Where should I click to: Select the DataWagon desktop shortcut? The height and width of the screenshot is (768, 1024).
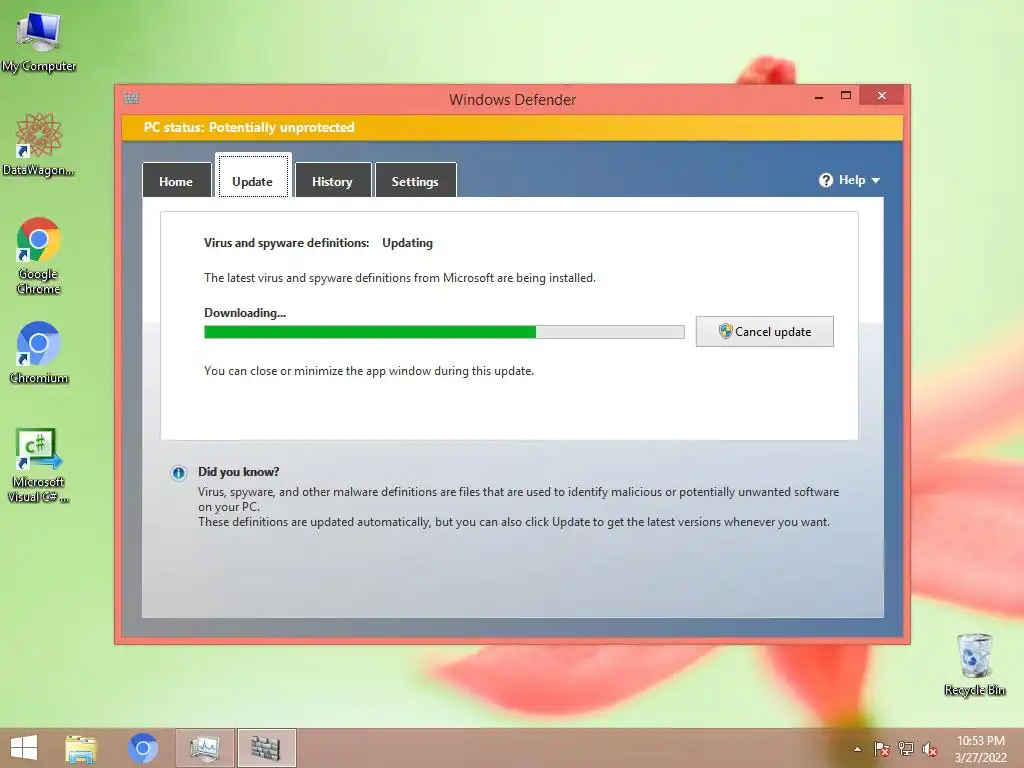(39, 145)
